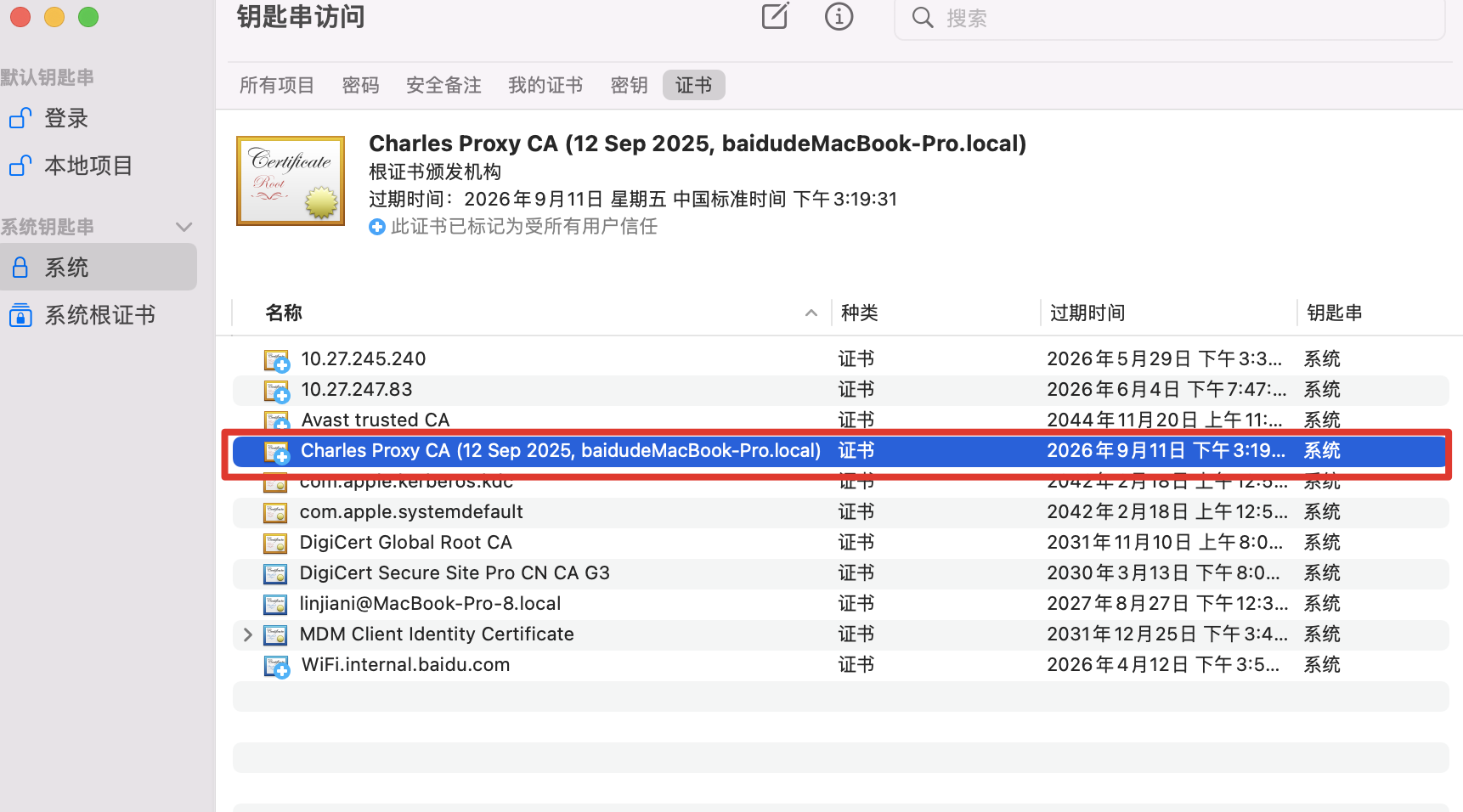Click certificate icon for com.apple.systemdefault
1463x812 pixels.
pos(275,512)
